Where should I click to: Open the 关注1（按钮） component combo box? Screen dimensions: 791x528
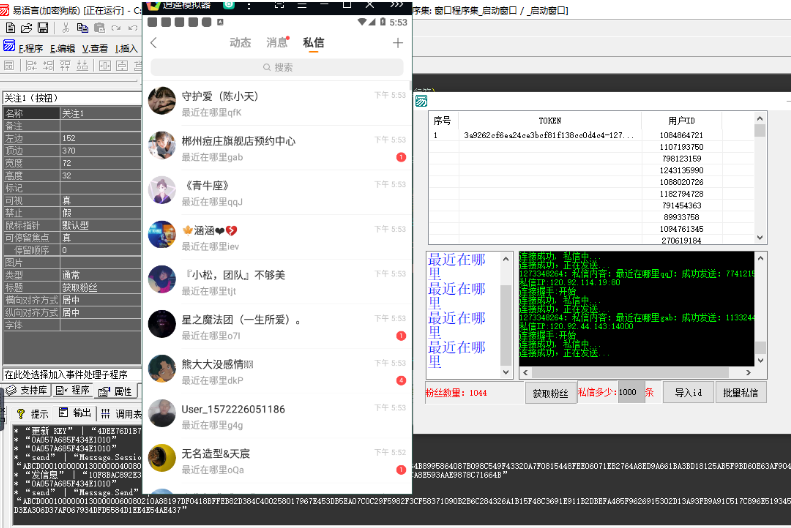(x=72, y=98)
